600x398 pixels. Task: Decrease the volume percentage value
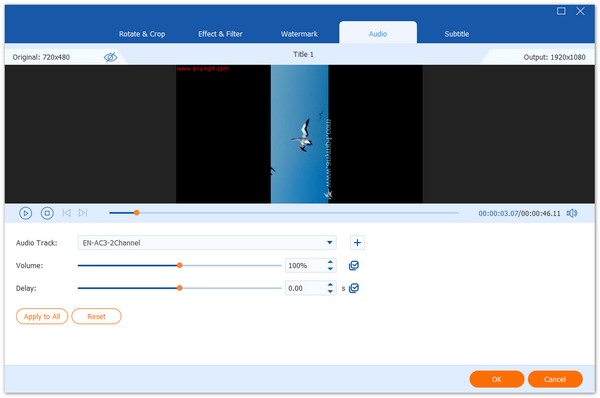point(330,269)
